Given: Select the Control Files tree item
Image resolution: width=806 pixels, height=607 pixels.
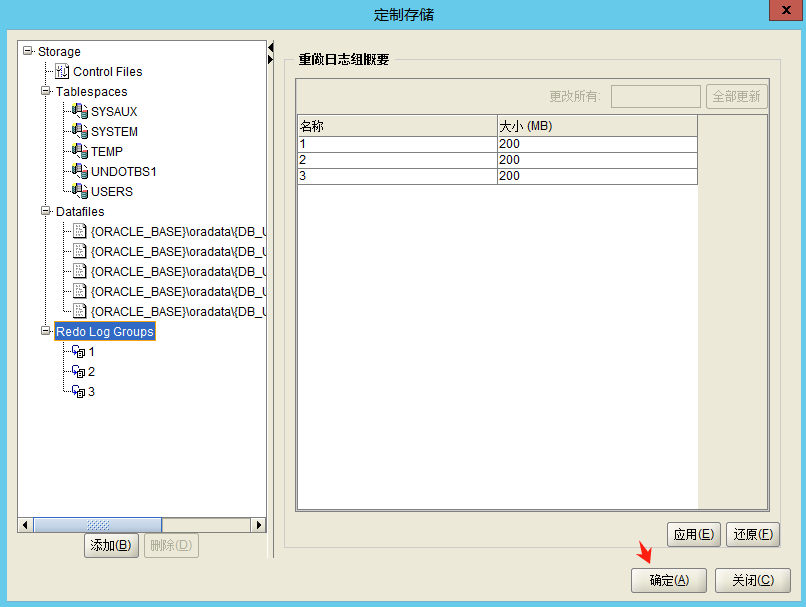Looking at the screenshot, I should (107, 71).
